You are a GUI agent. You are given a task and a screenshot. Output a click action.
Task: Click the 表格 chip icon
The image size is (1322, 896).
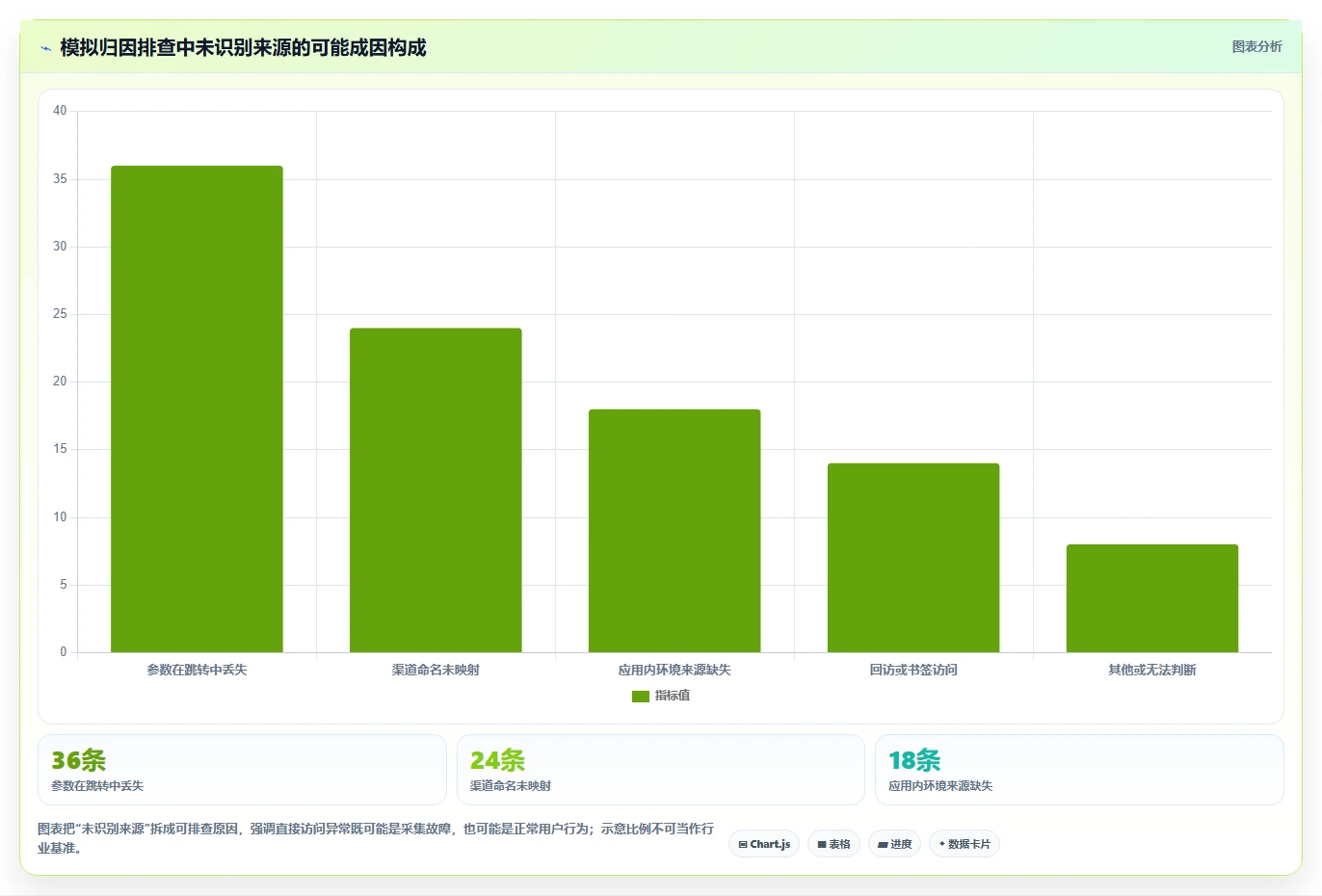[822, 845]
